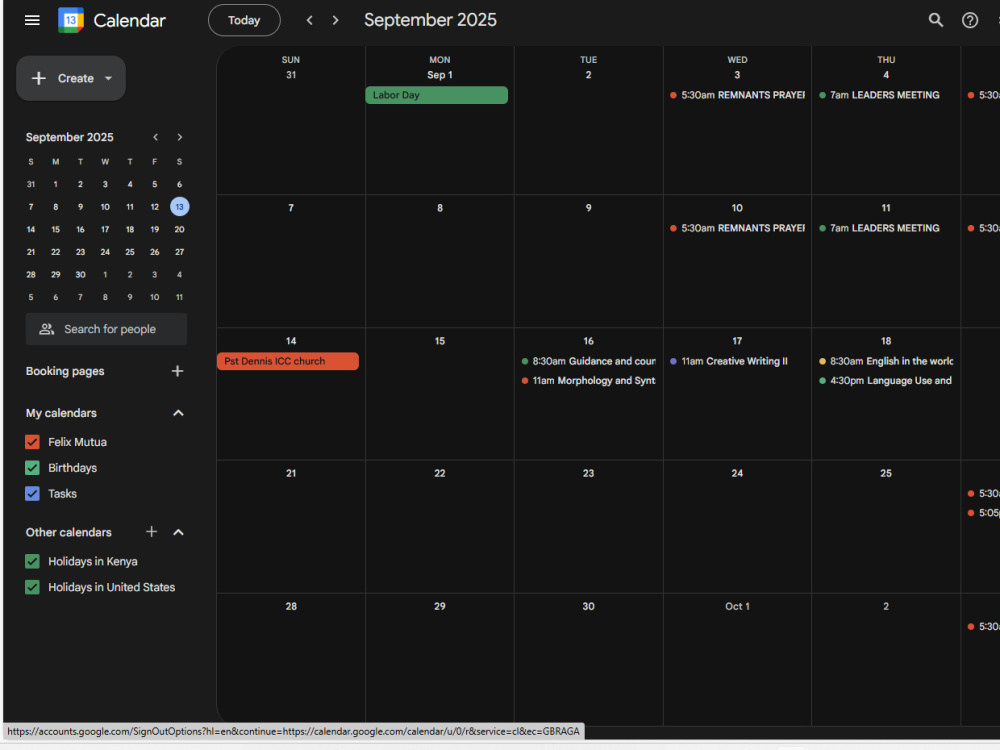Open the main menu hamburger icon

(32, 20)
